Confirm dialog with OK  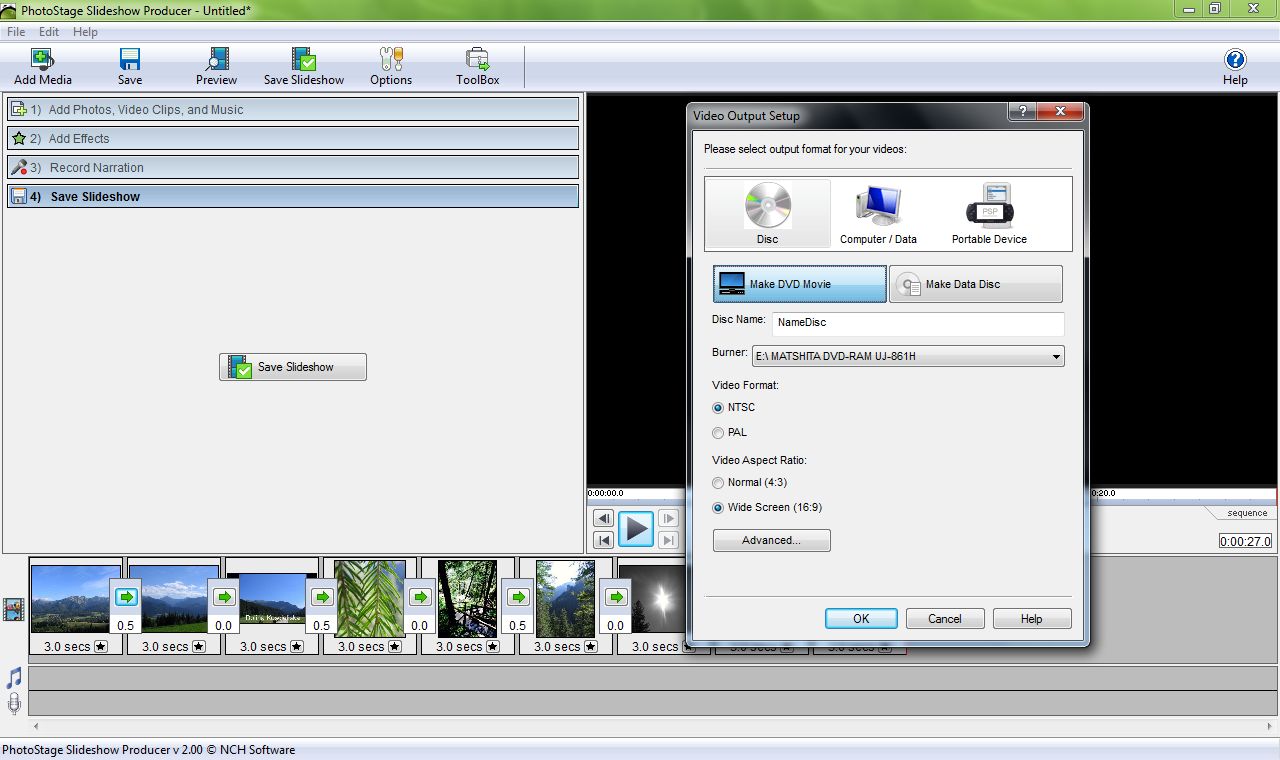[861, 619]
